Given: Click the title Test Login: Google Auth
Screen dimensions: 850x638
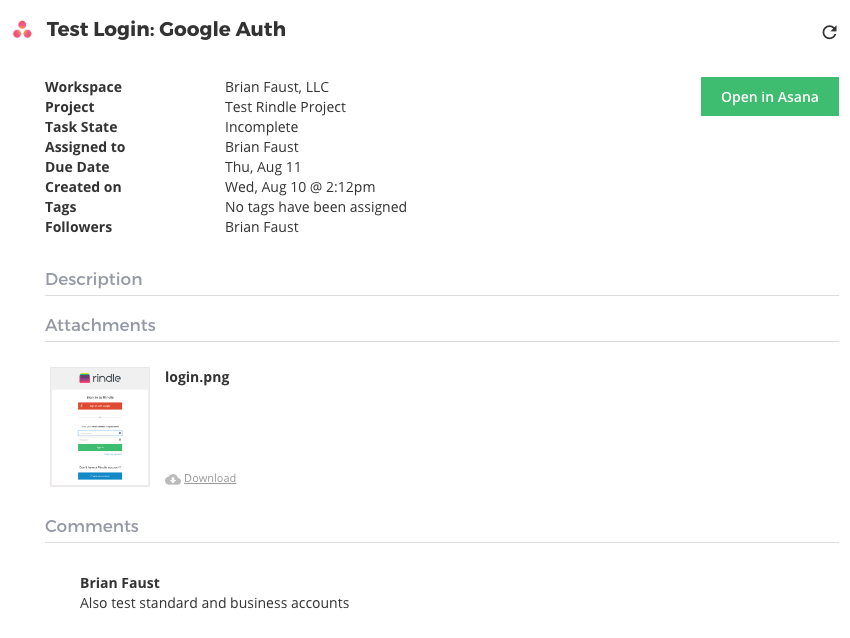Looking at the screenshot, I should [166, 29].
